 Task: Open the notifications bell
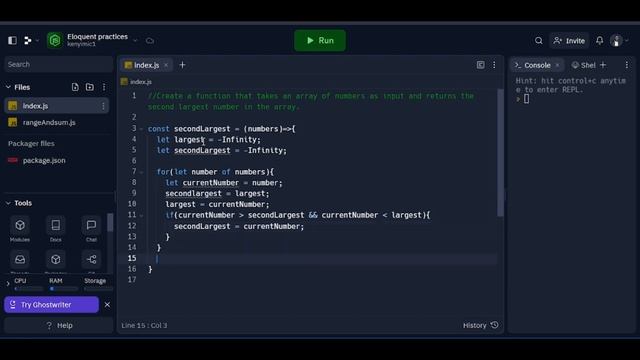pos(599,40)
